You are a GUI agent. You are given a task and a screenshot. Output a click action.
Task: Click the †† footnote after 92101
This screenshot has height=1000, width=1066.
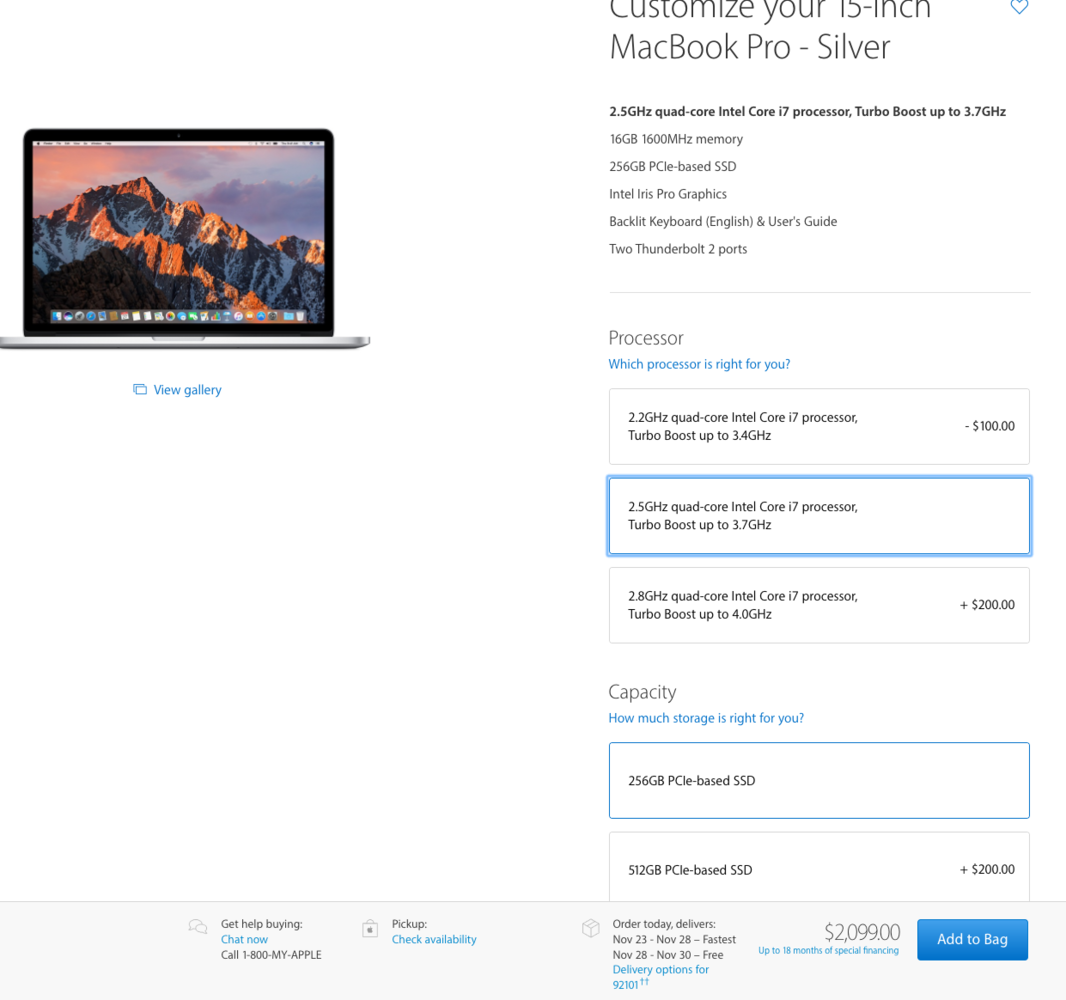coord(642,981)
